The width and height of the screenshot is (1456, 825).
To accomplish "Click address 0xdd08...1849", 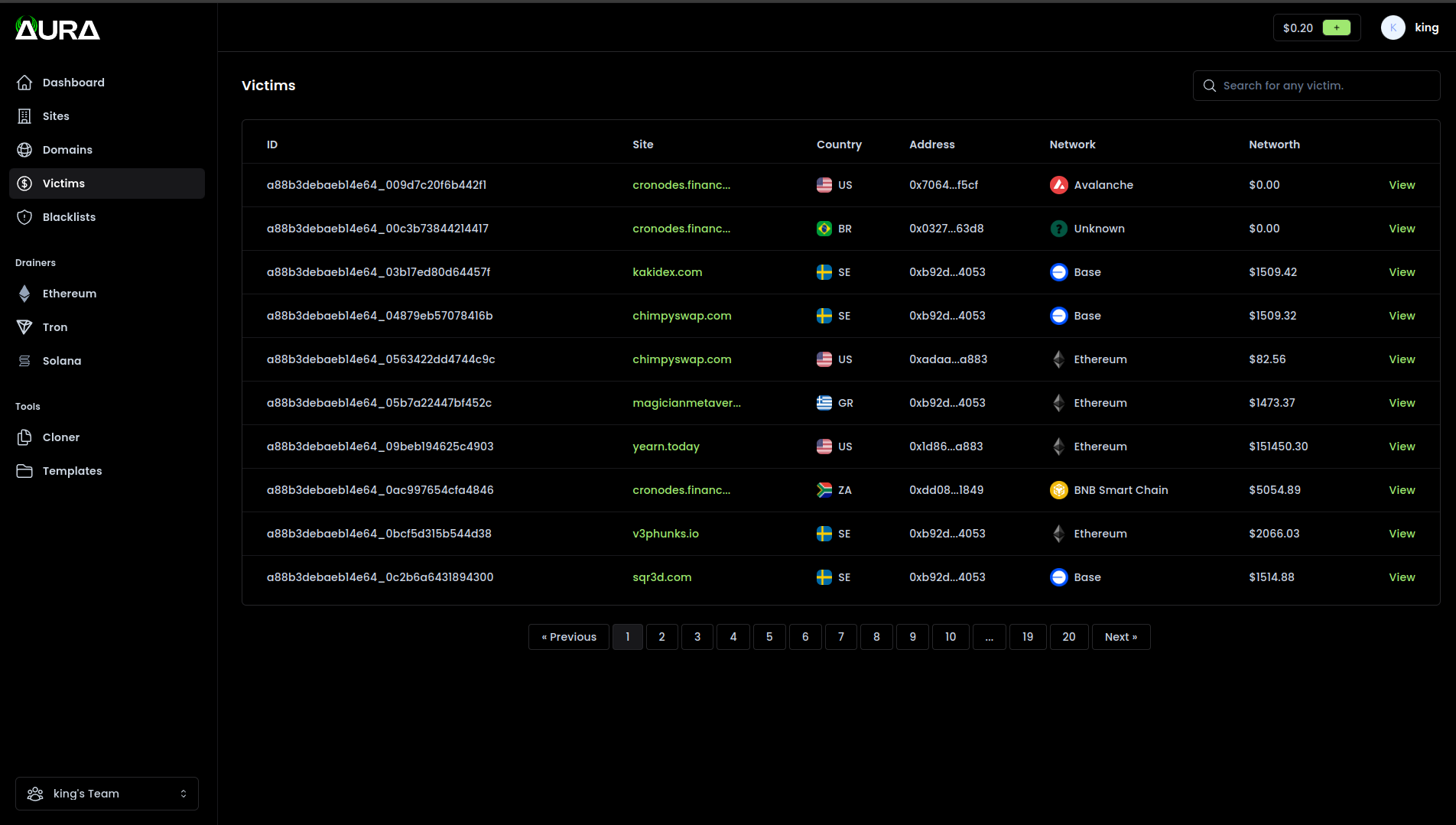I will tap(947, 490).
